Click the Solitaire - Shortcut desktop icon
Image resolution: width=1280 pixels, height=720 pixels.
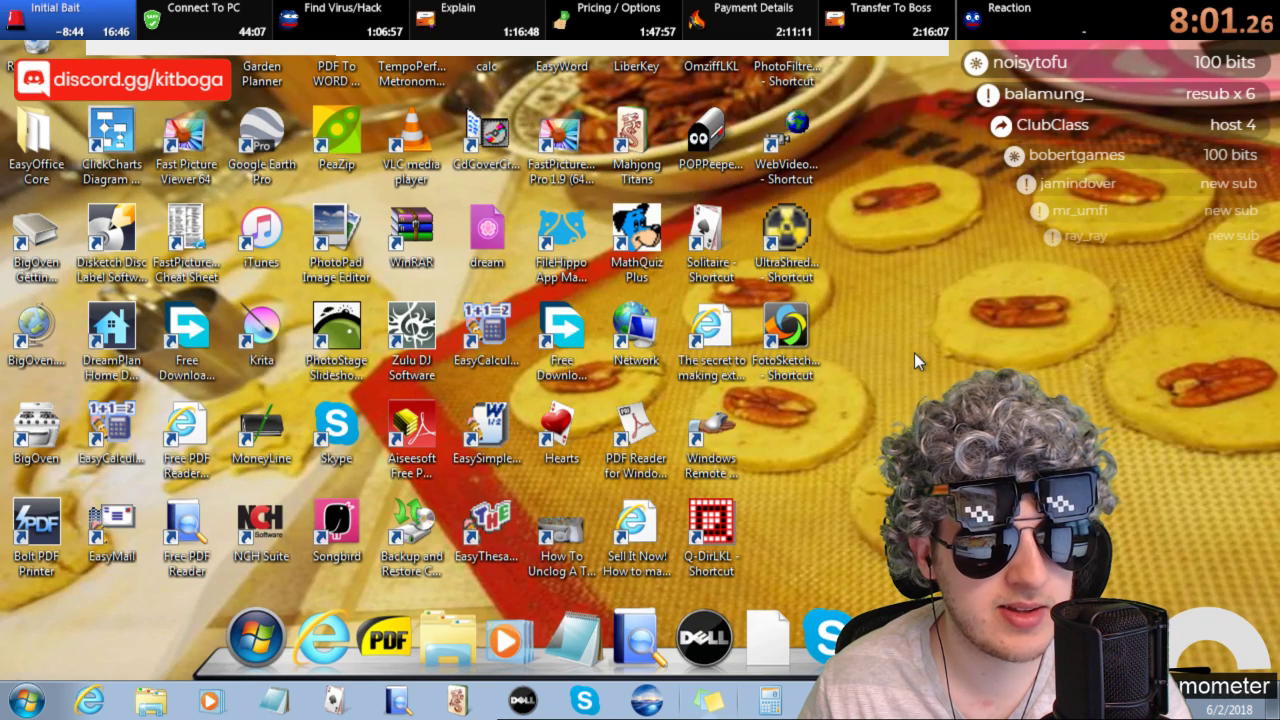click(x=711, y=229)
